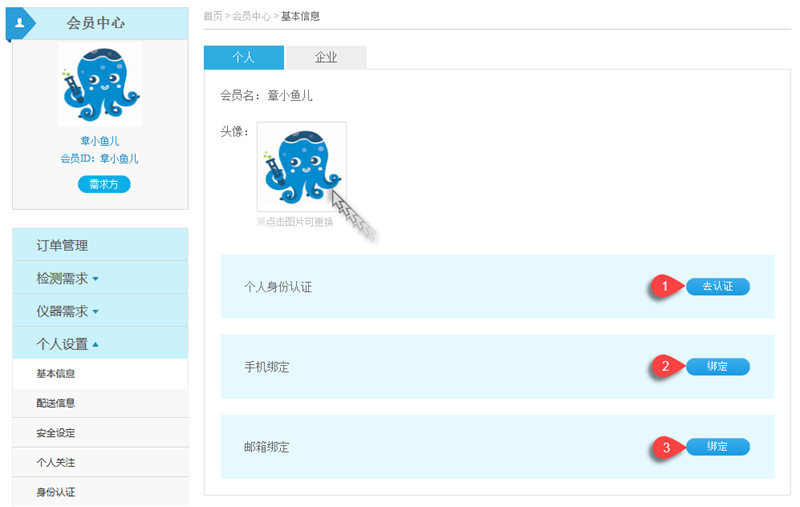
Task: Open 配送信息 in the sidebar menu
Action: (56, 403)
